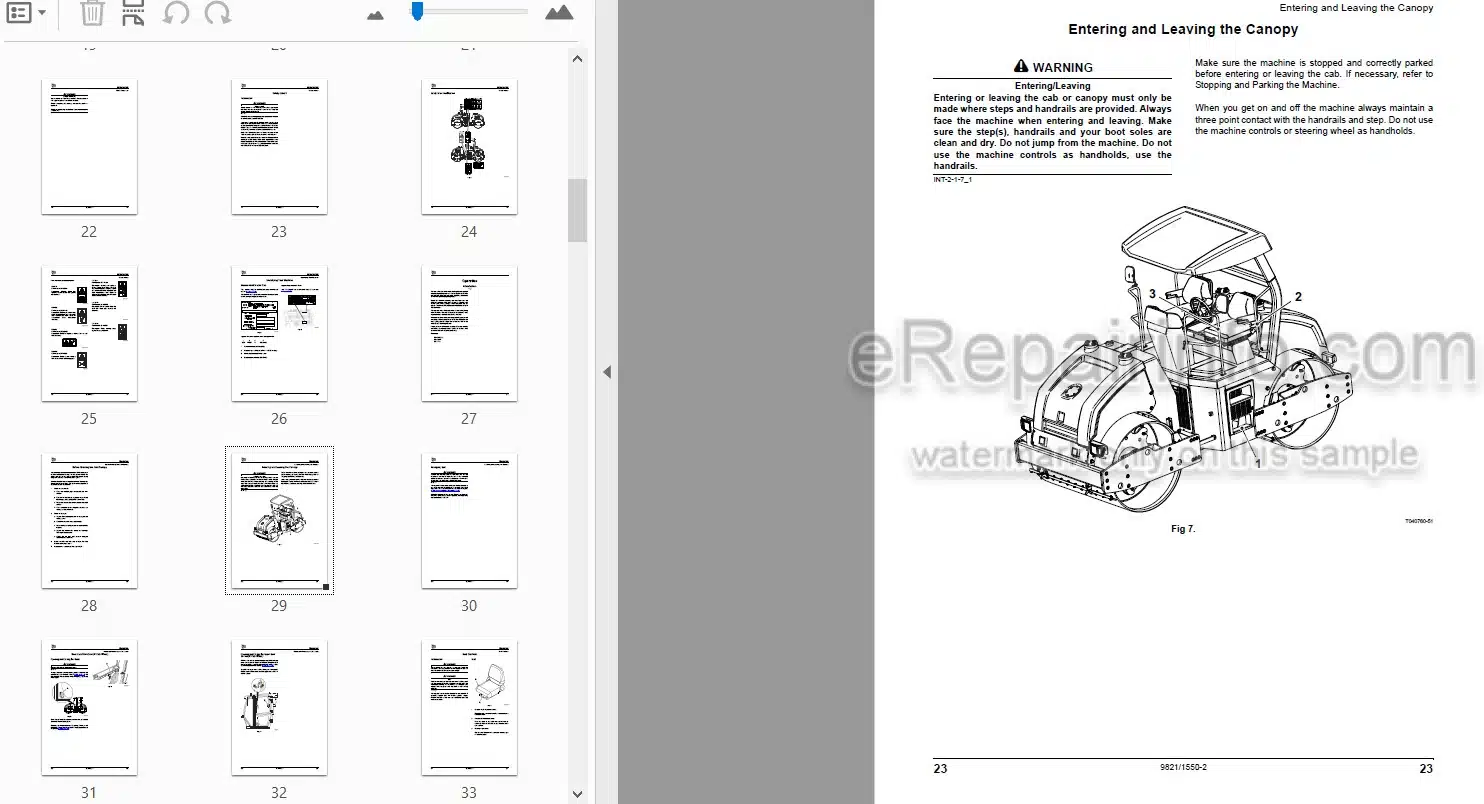
Task: Click the "Entering and Leaving the Canopy" heading
Action: [x=1183, y=30]
